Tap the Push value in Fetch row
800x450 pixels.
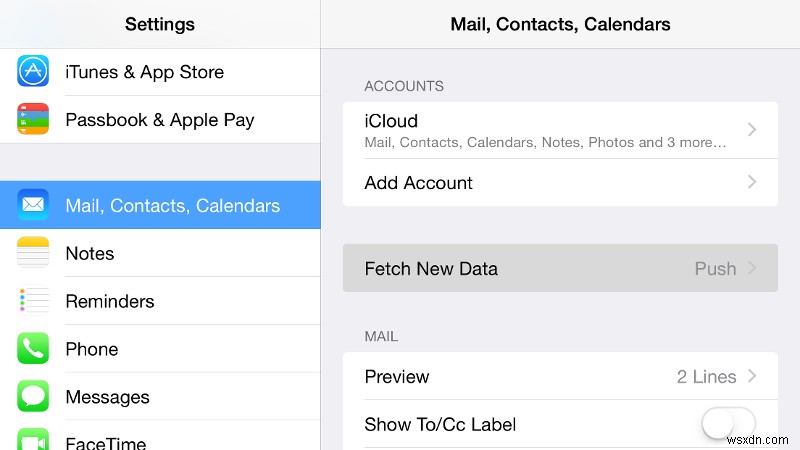pos(715,269)
